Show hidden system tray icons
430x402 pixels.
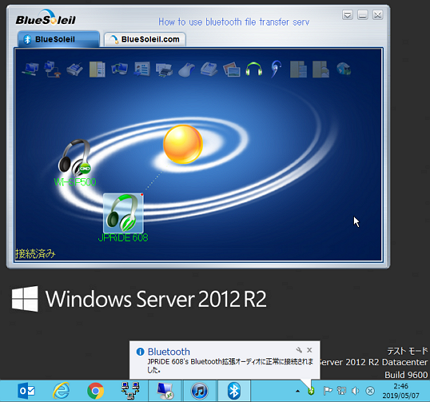point(298,391)
